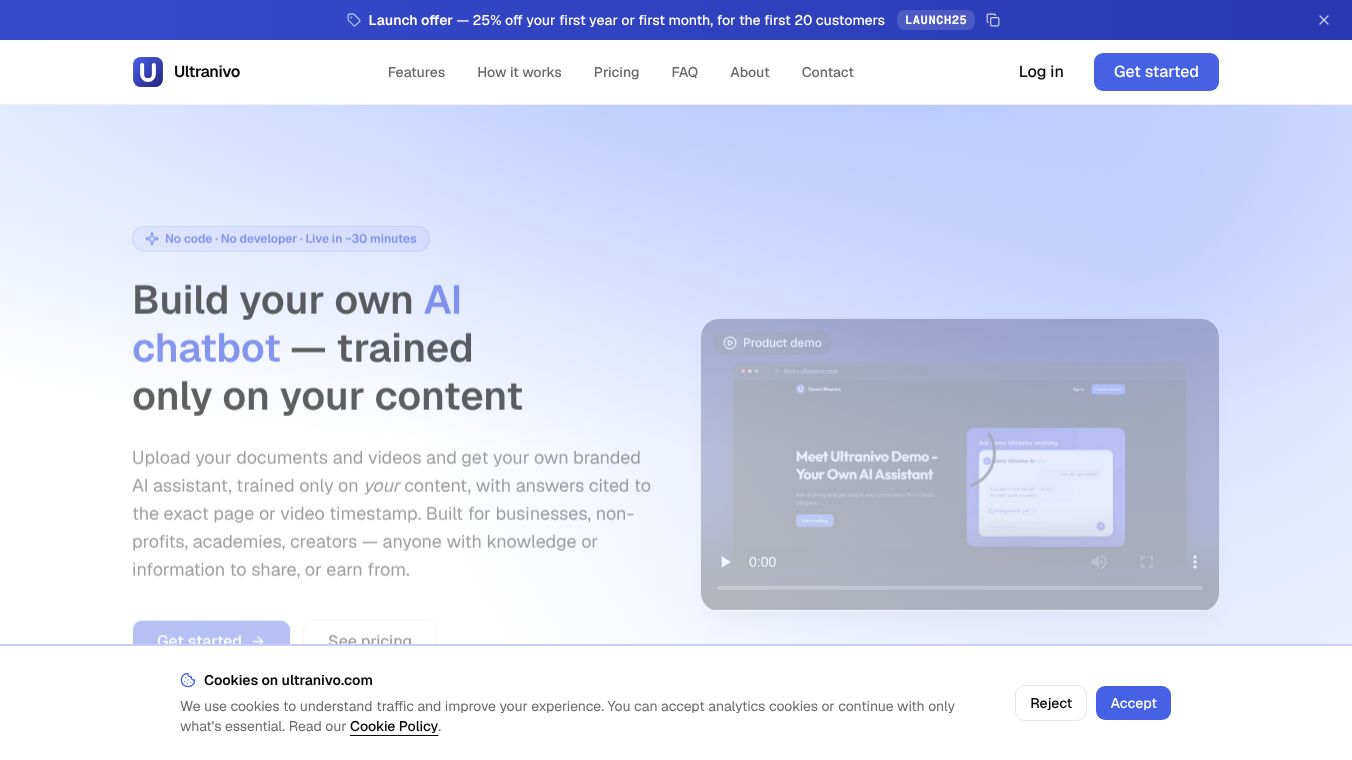Click the 'Cookies on ultranivo.com' heading
The image size is (1352, 760).
[x=288, y=680]
